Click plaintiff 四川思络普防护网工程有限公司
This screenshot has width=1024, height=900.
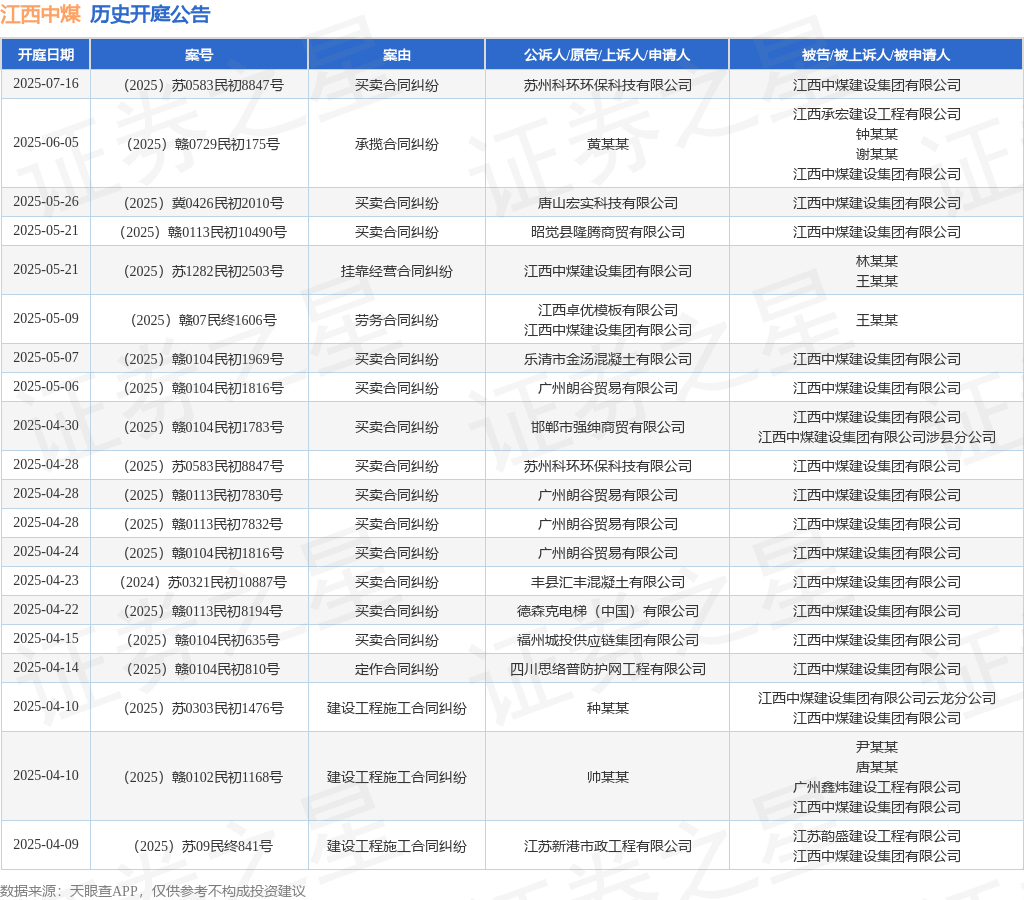point(607,669)
